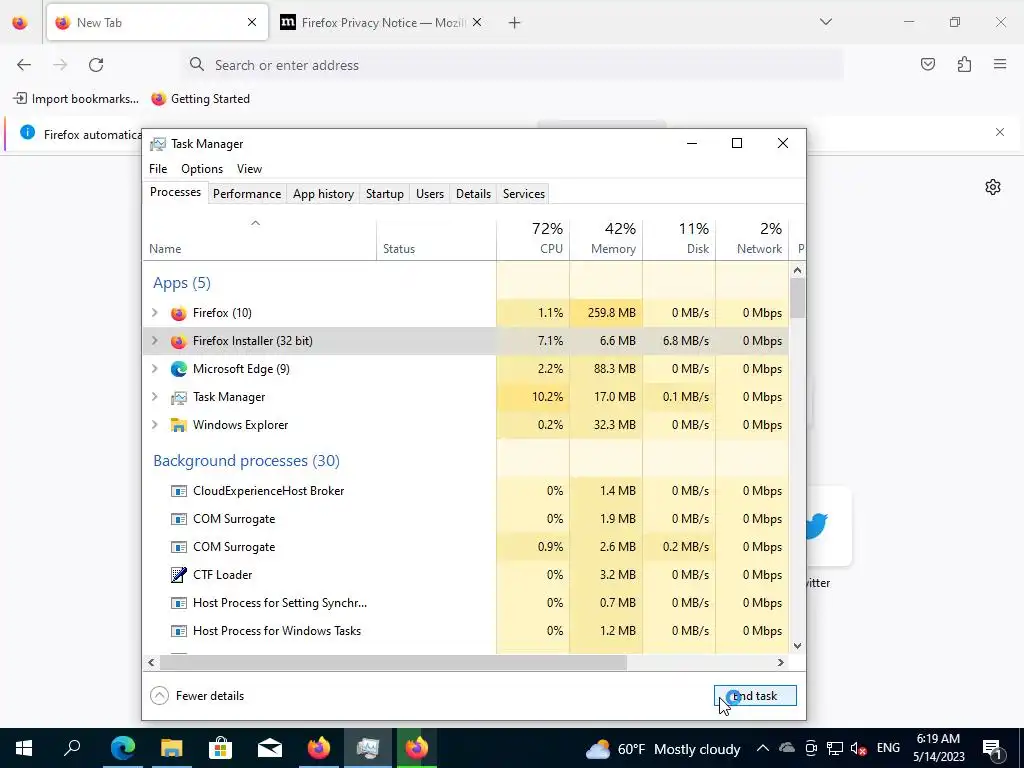
Task: Click the Firefox reload page icon
Action: (x=96, y=65)
